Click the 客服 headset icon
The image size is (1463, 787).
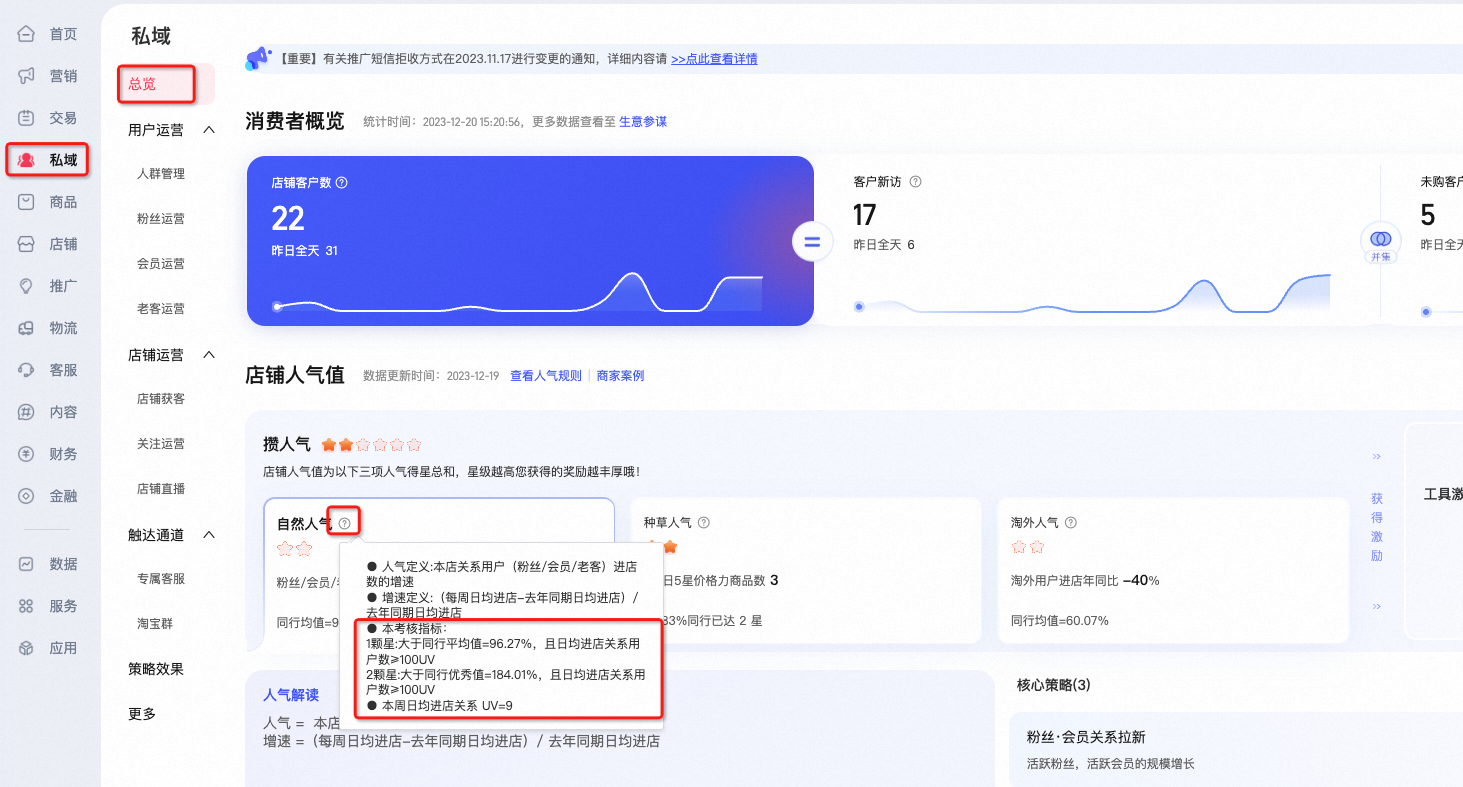pos(27,370)
